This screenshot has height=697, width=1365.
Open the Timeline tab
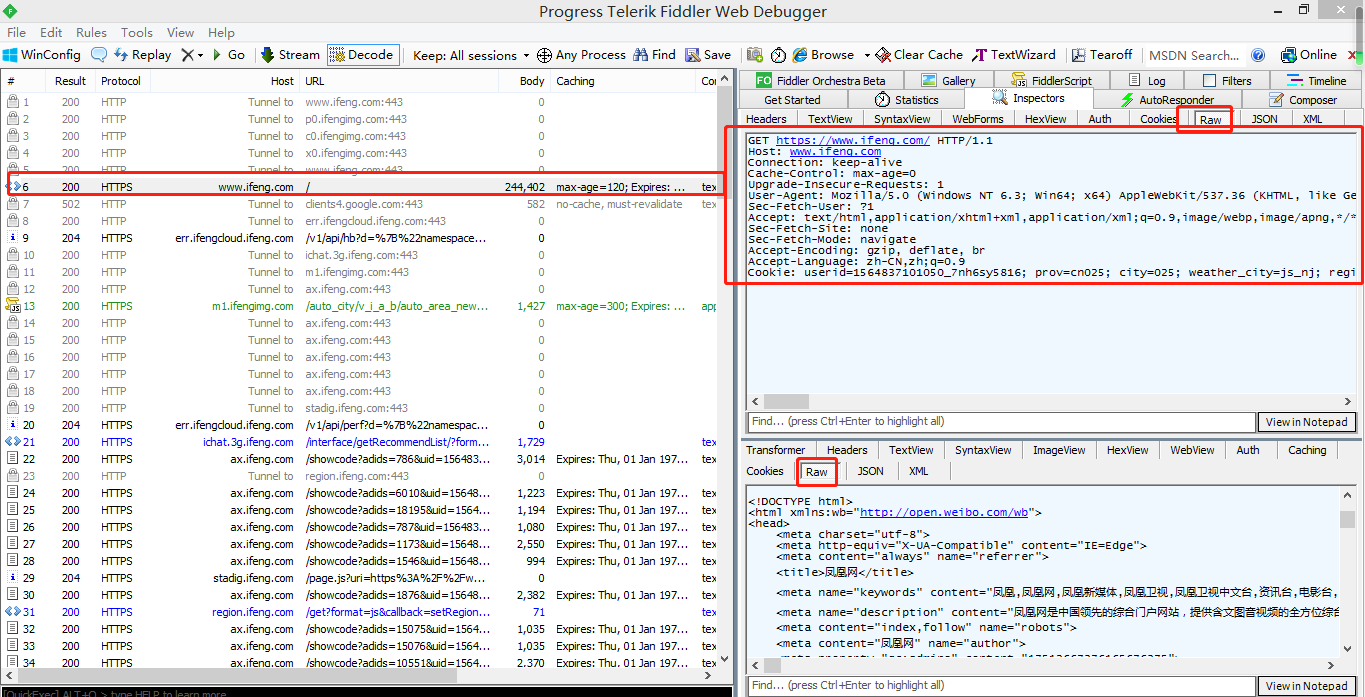click(x=1316, y=81)
